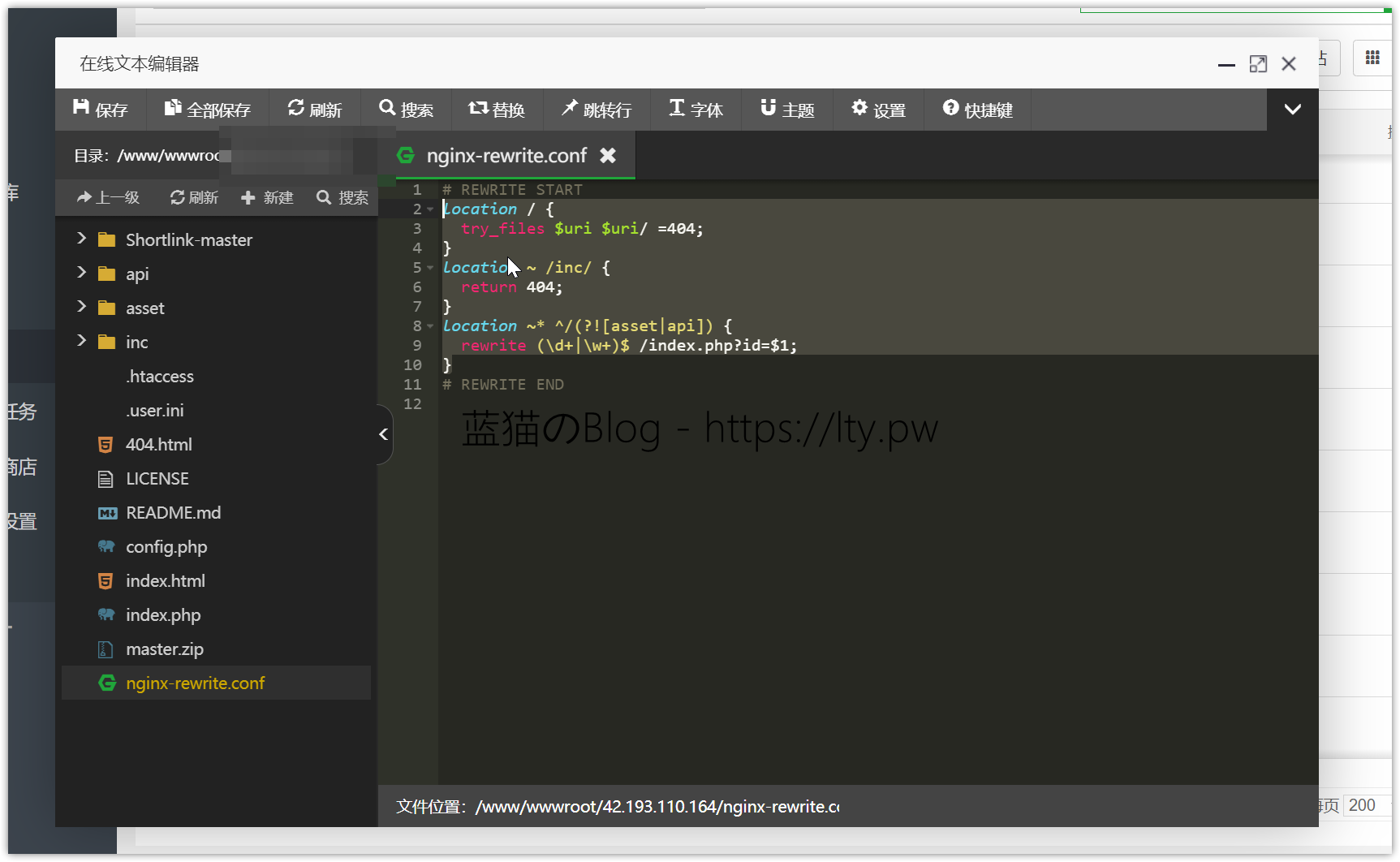
Task: Show the Shortcuts (快捷键) help
Action: click(950, 108)
